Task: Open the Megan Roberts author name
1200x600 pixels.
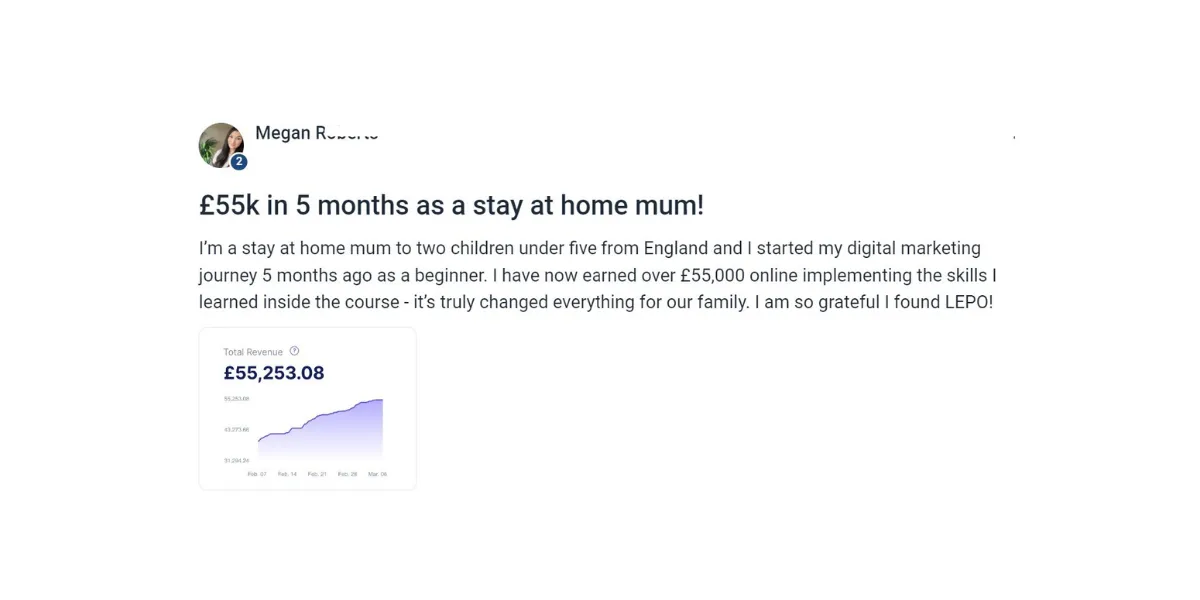Action: tap(317, 133)
